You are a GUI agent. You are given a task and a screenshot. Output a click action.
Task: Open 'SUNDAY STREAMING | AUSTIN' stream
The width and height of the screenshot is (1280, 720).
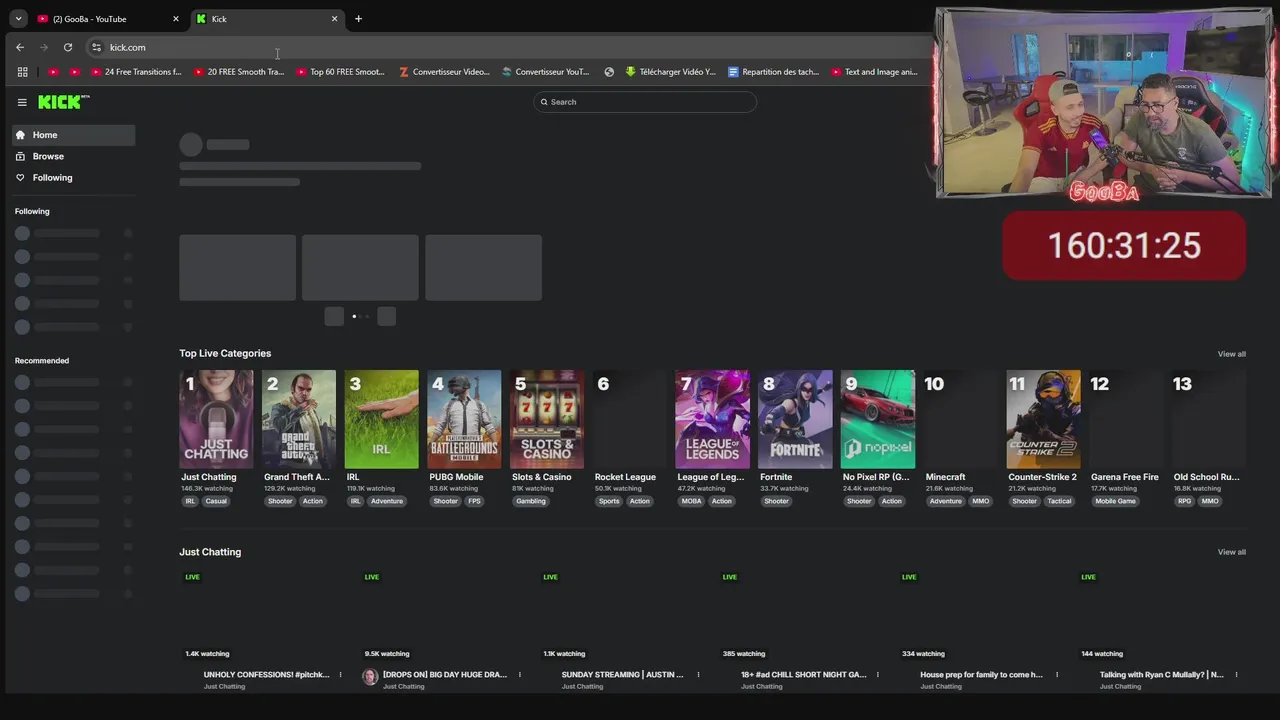coord(622,675)
